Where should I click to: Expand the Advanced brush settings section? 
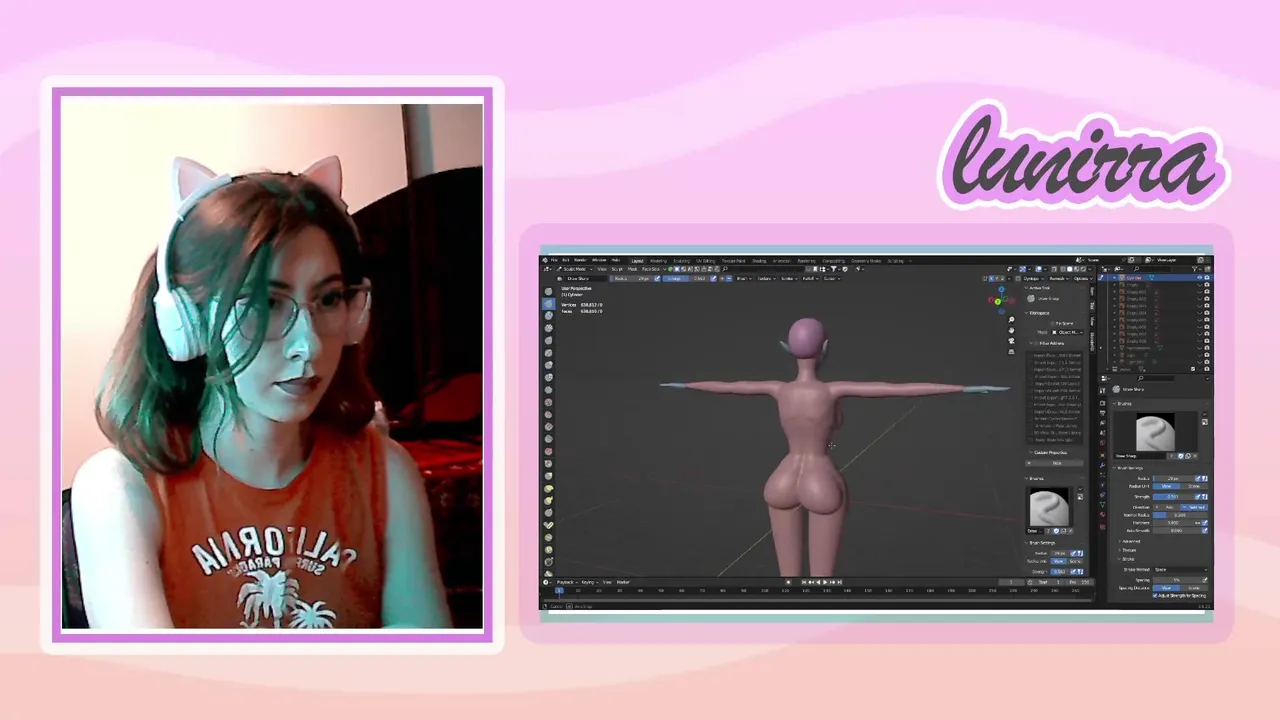1131,541
